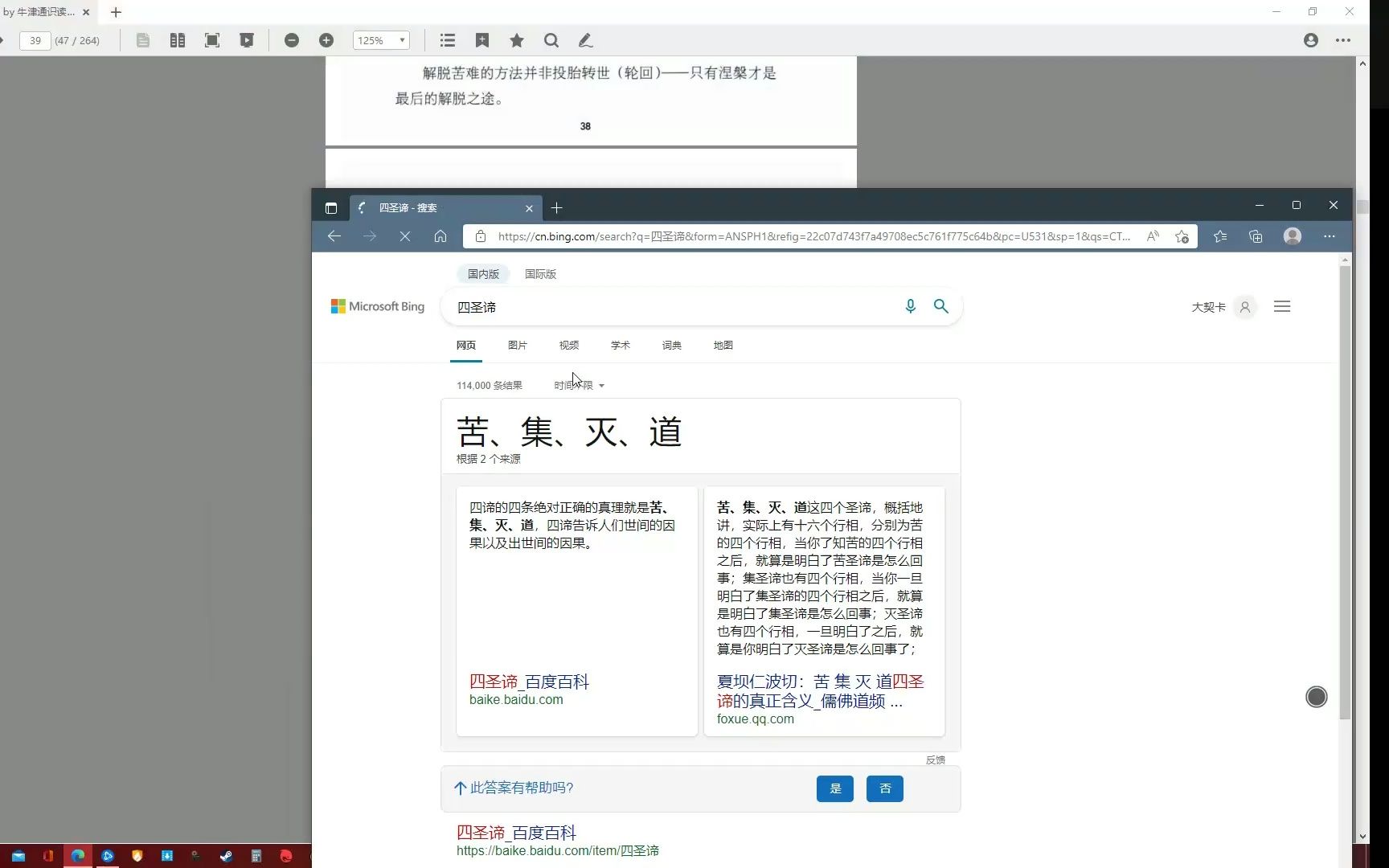Screen dimensions: 1389x868
Task: Open search in the PDF reader toolbar
Action: click(551, 40)
